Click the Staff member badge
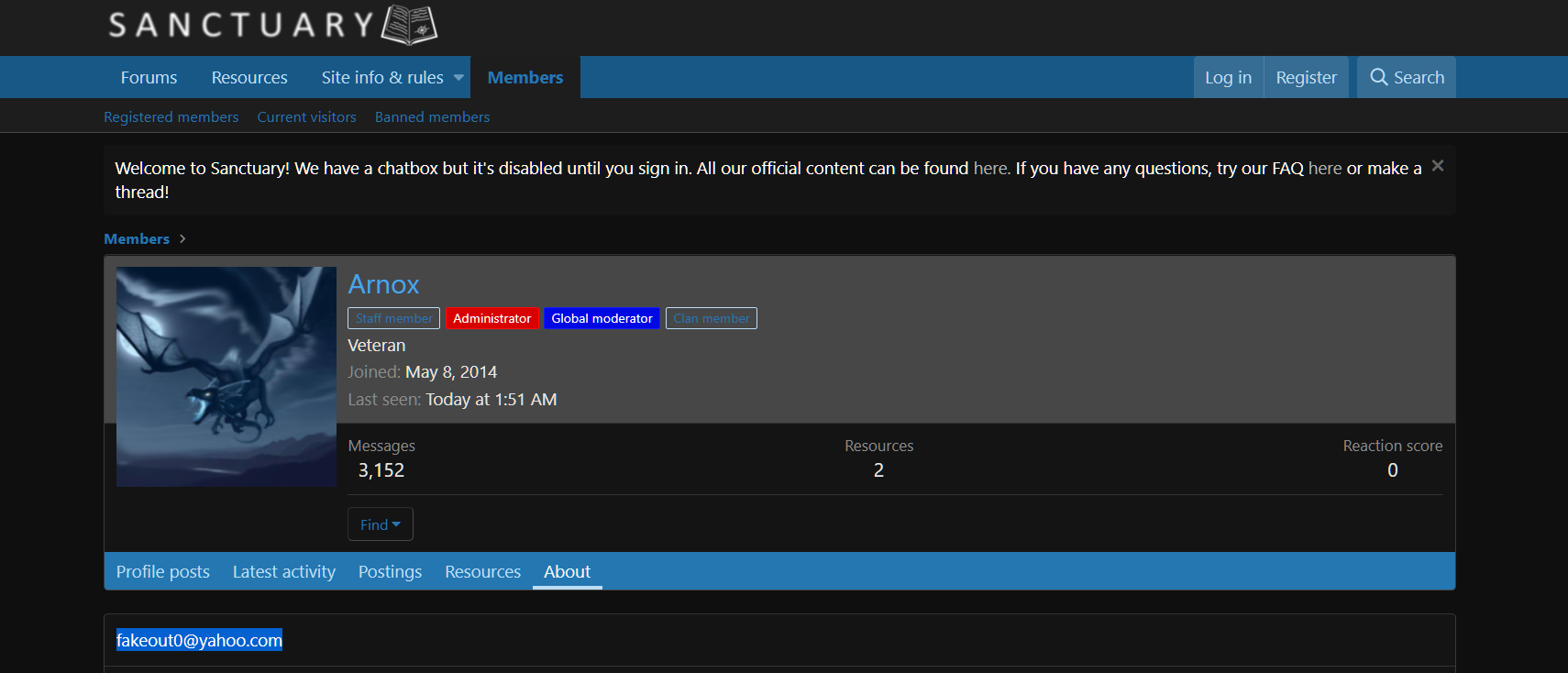Image resolution: width=1568 pixels, height=673 pixels. click(393, 318)
